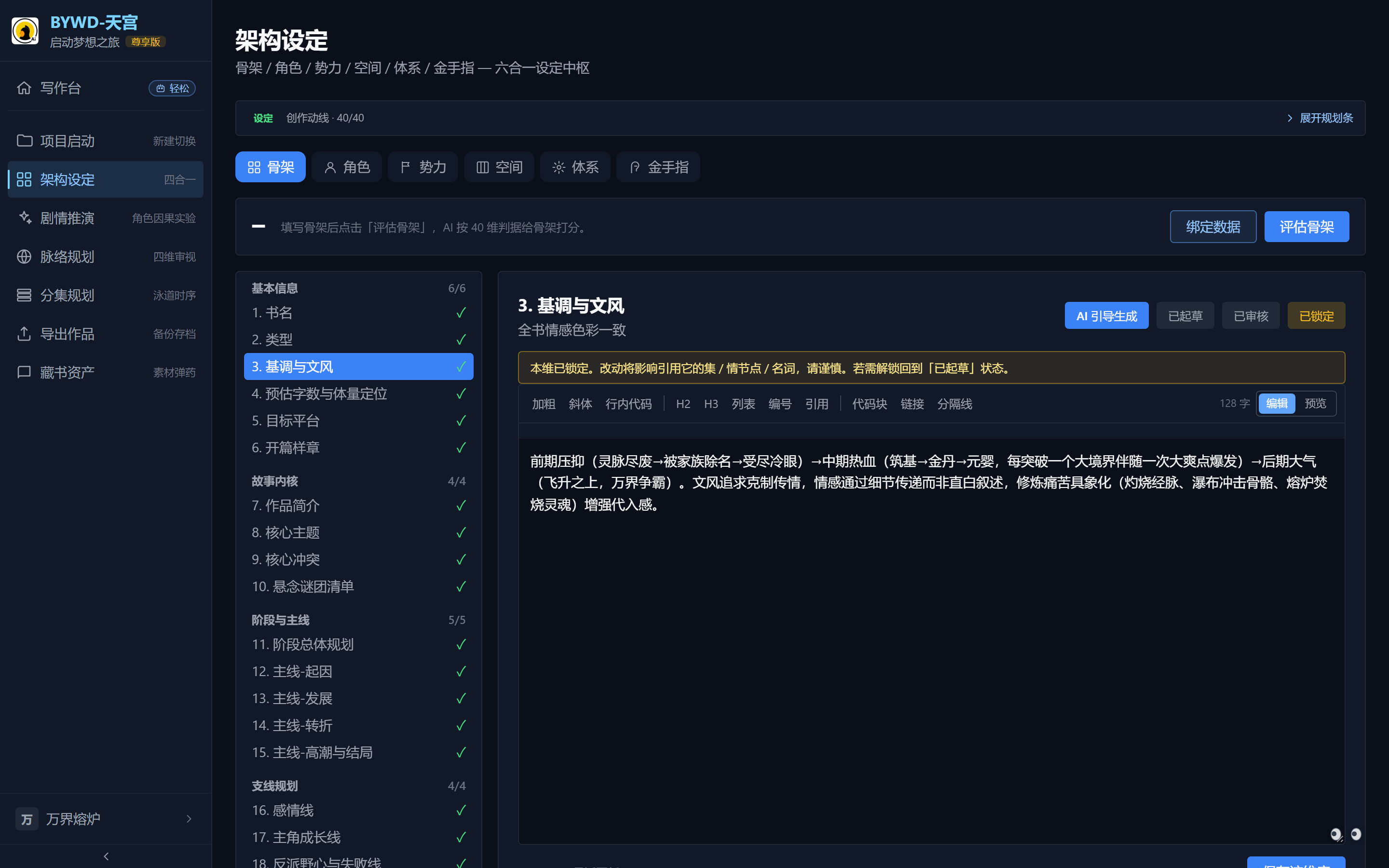Screen dimensions: 1389x868
Task: Switch editor to 预览 mode
Action: [x=1315, y=404]
